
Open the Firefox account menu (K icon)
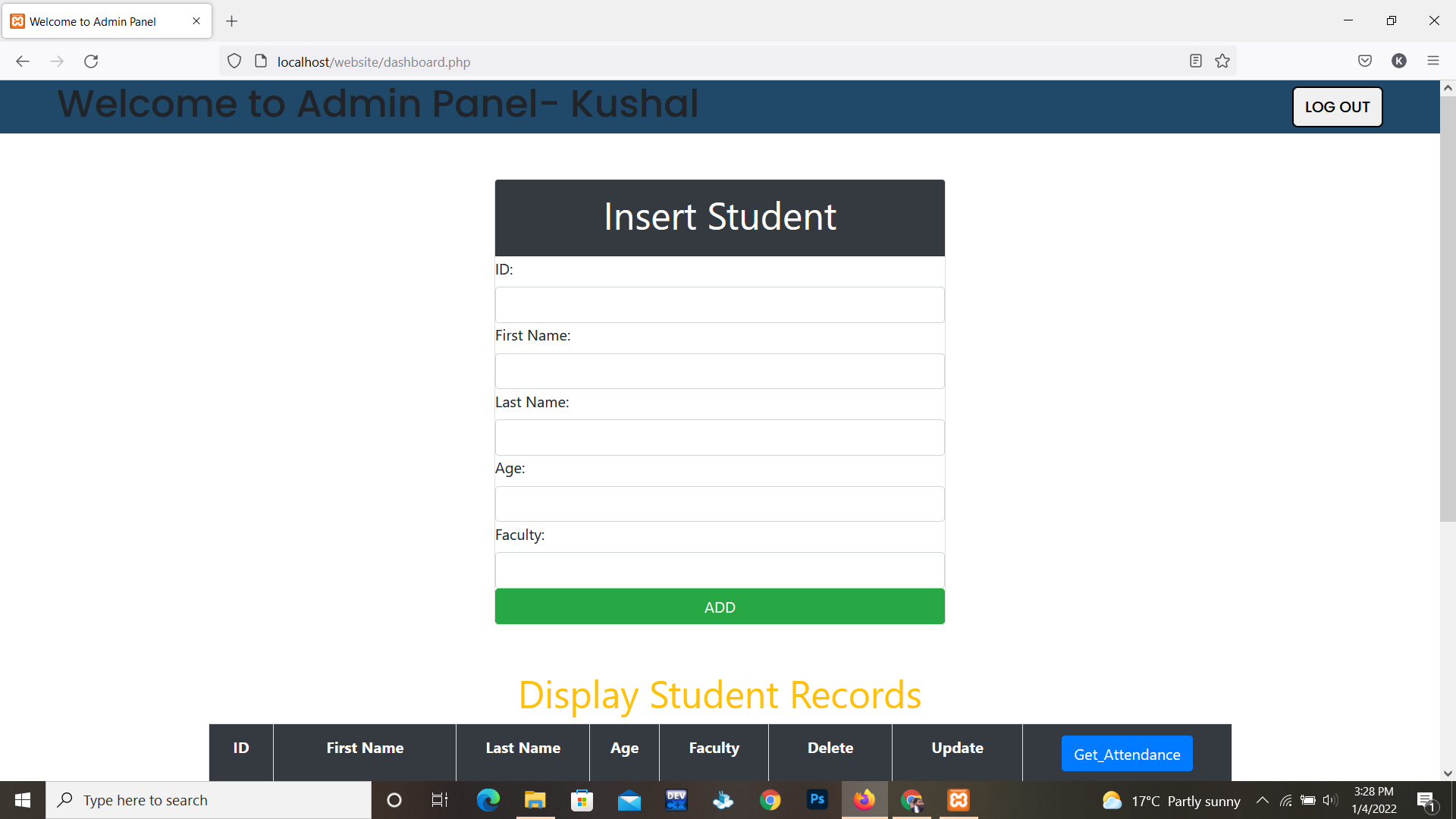[1399, 61]
